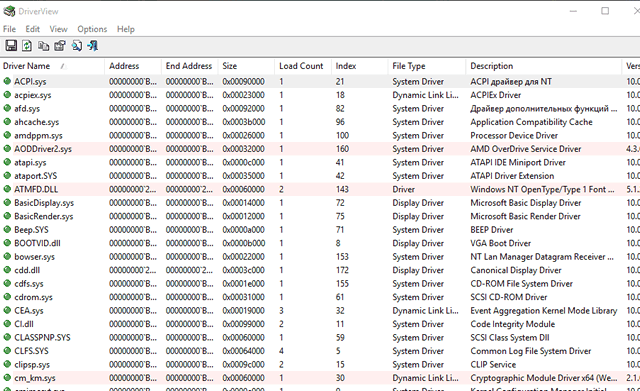Open the Options menu
Screen dimensions: 640x391
point(92,29)
